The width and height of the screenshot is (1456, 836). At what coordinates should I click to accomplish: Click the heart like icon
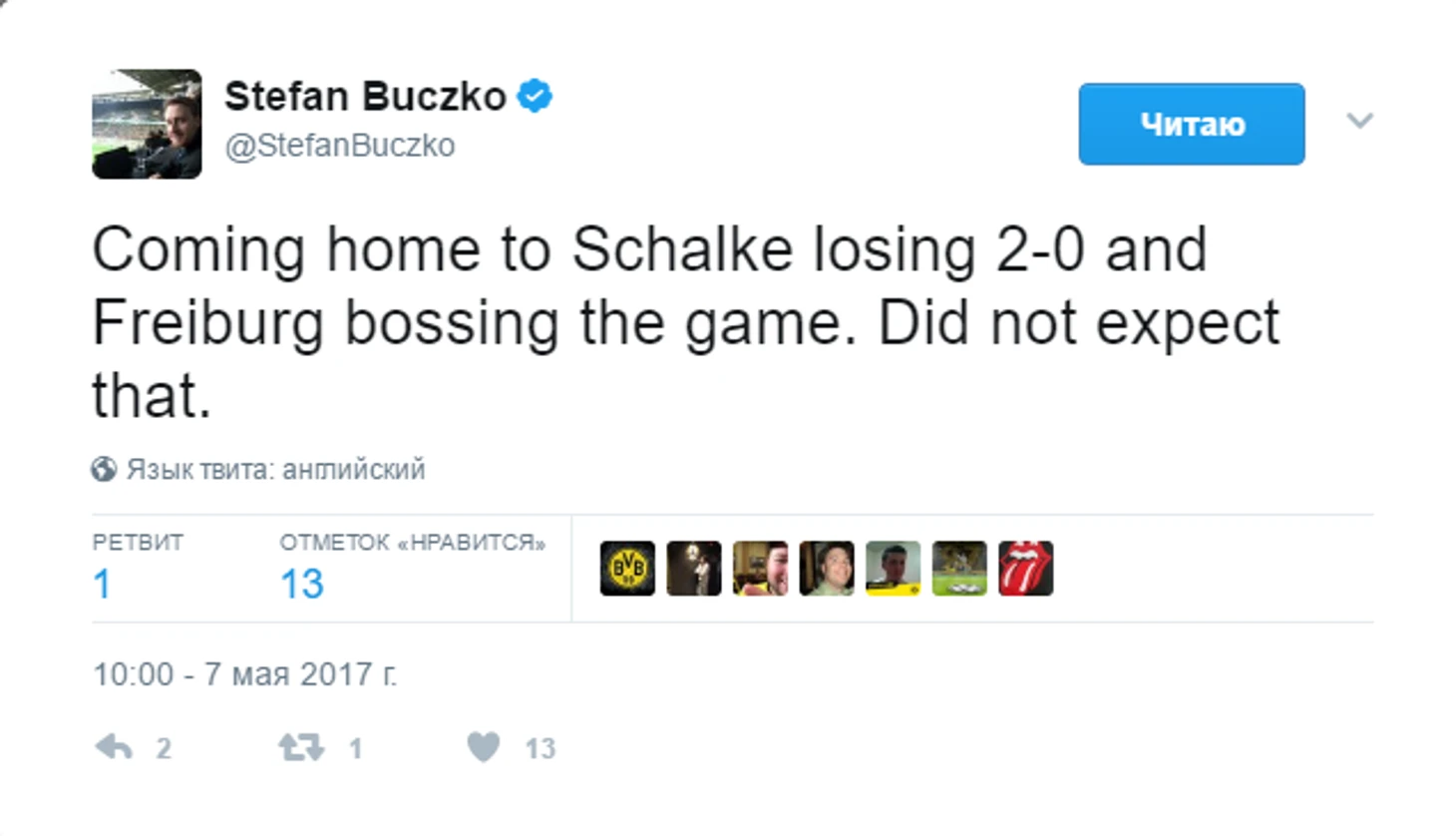point(484,746)
